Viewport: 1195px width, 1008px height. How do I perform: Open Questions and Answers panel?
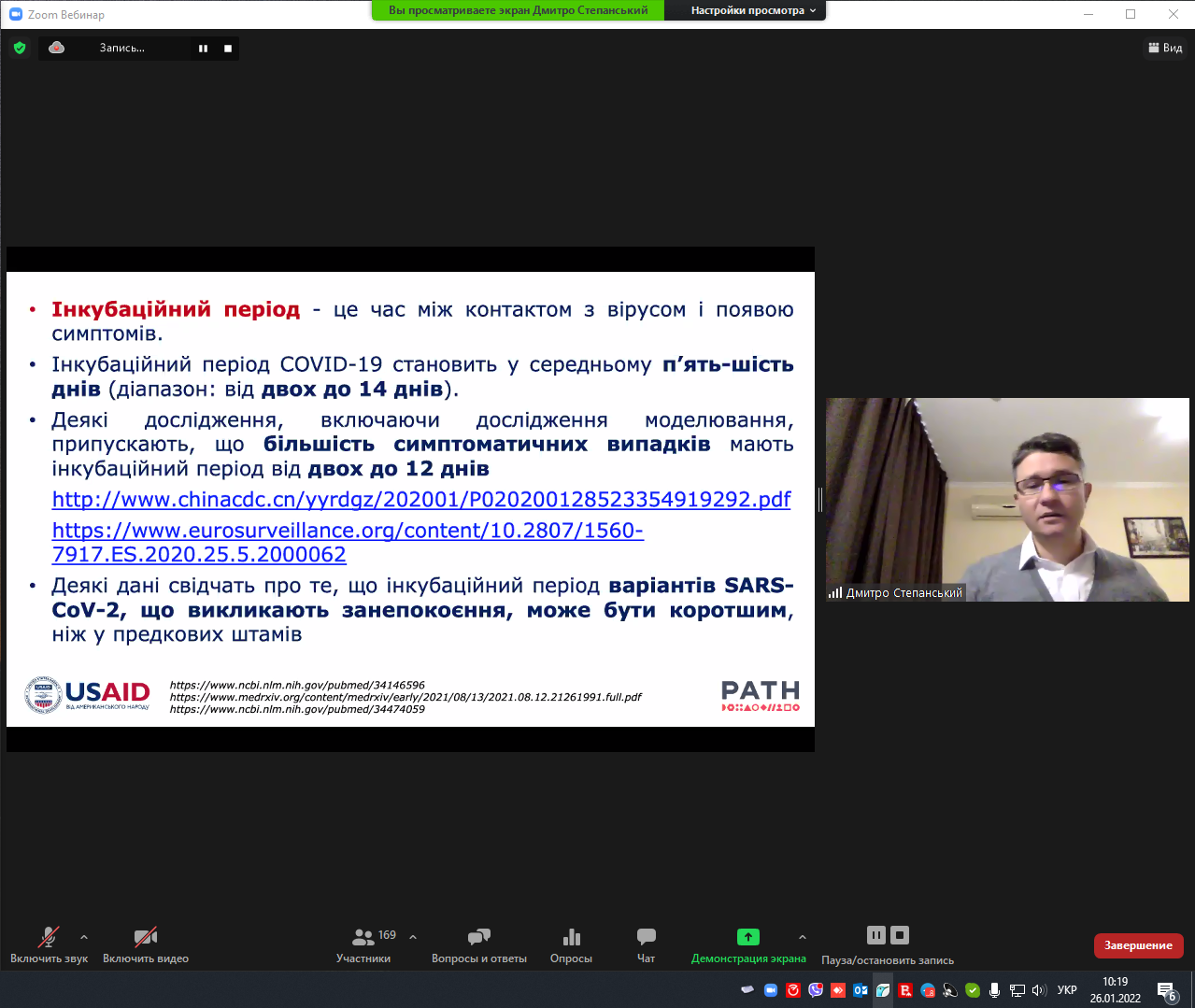pyautogui.click(x=478, y=937)
